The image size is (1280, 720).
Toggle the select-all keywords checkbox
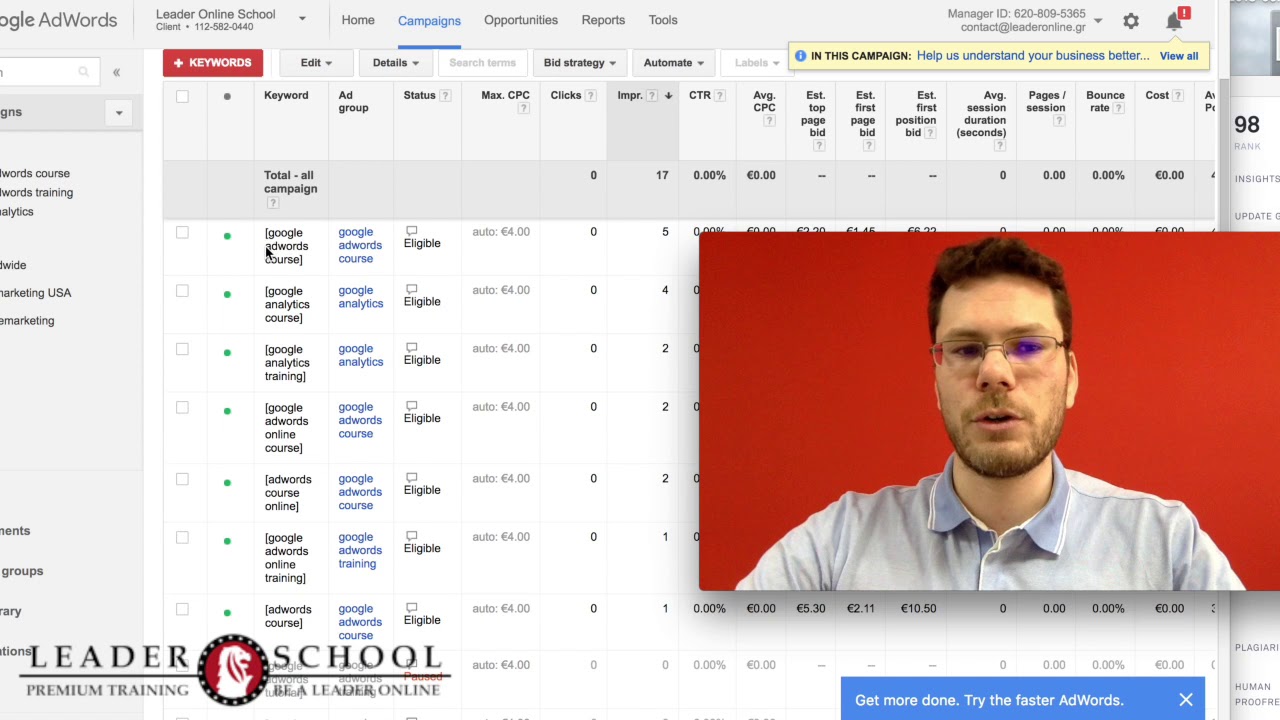pyautogui.click(x=182, y=95)
